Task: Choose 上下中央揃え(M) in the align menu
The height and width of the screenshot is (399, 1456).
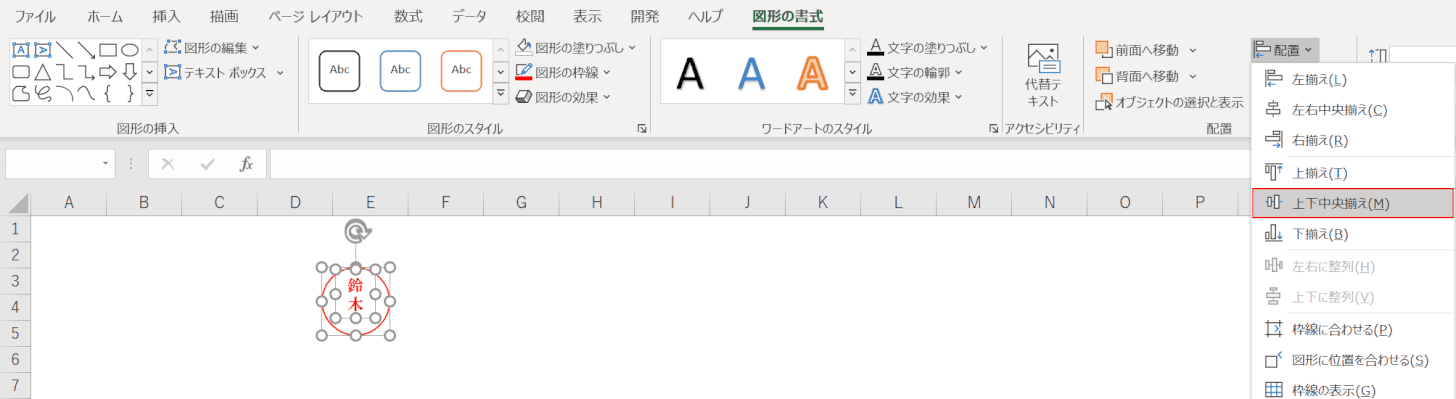Action: point(1353,203)
